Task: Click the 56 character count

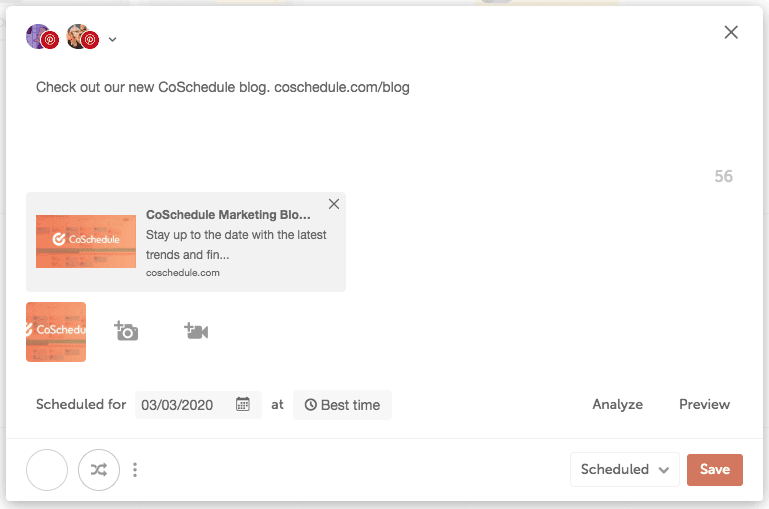Action: point(723,176)
